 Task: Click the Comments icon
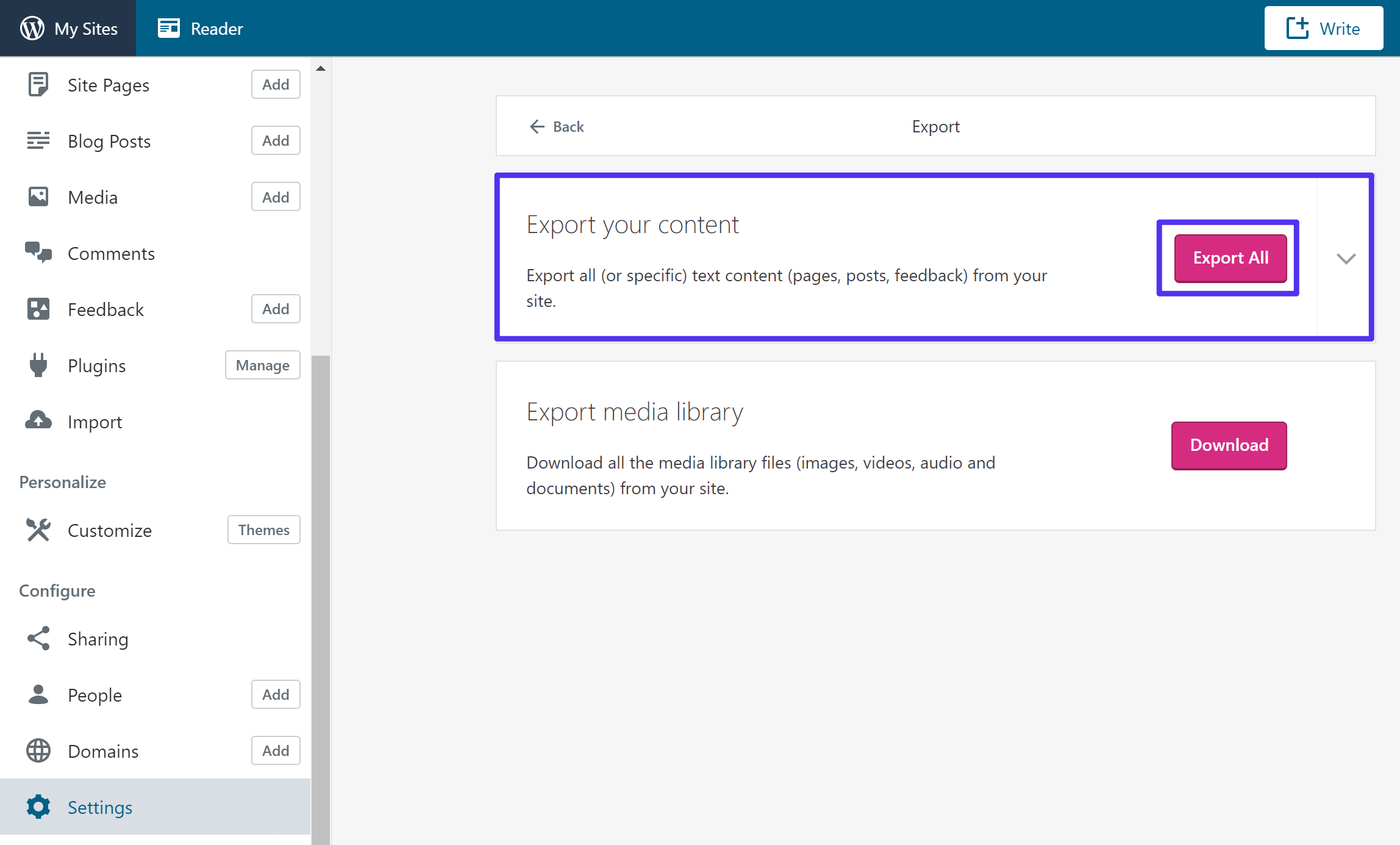click(x=38, y=253)
